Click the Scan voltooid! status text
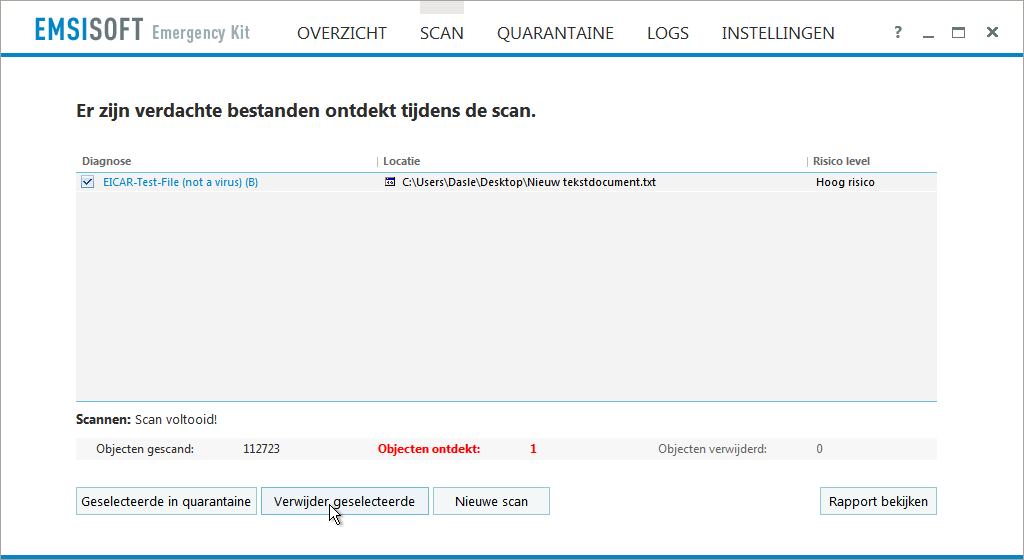 pos(176,420)
